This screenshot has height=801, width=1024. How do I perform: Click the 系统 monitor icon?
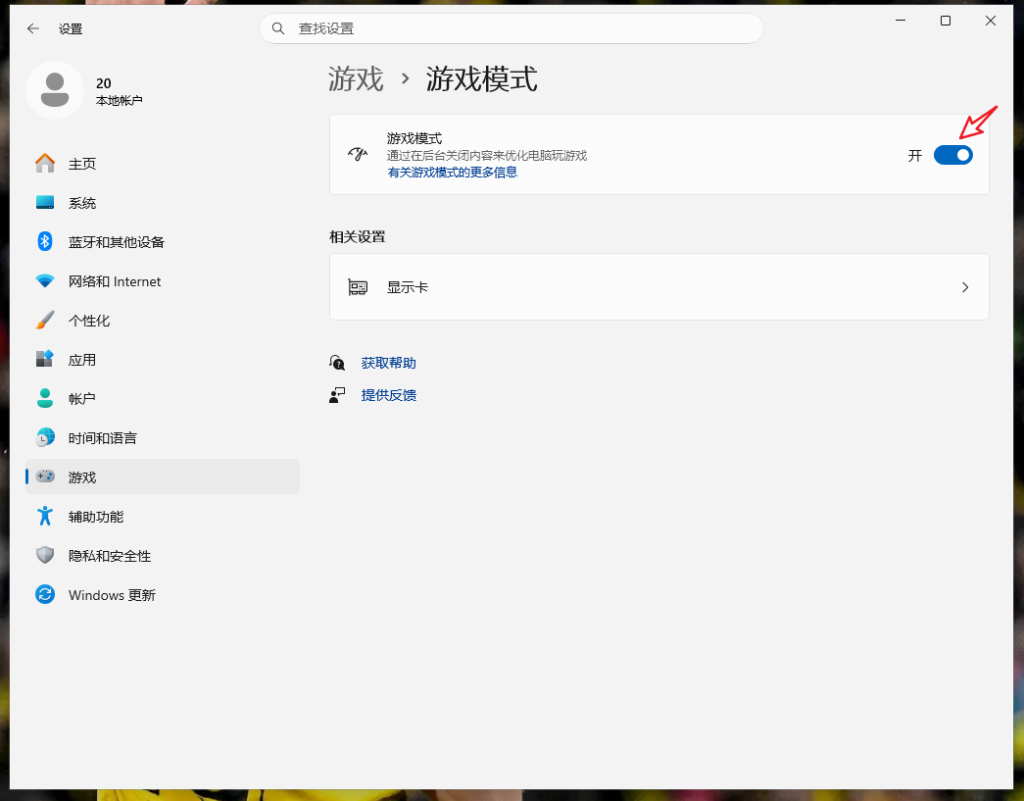45,202
